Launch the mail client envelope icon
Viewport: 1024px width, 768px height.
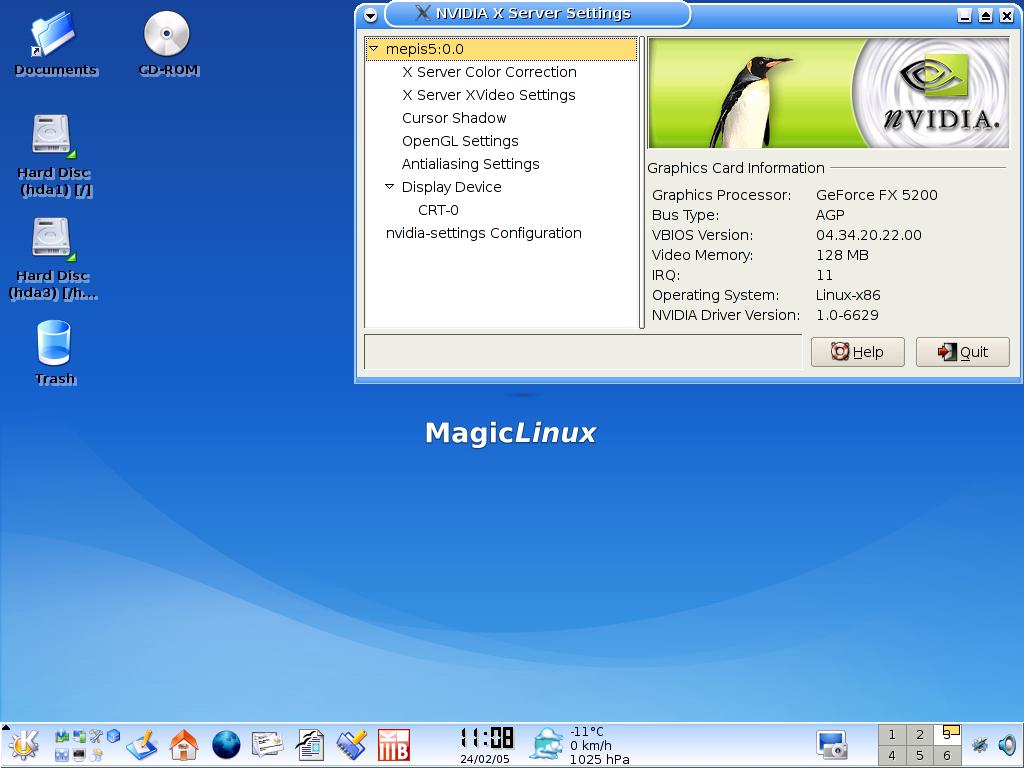pyautogui.click(x=268, y=744)
